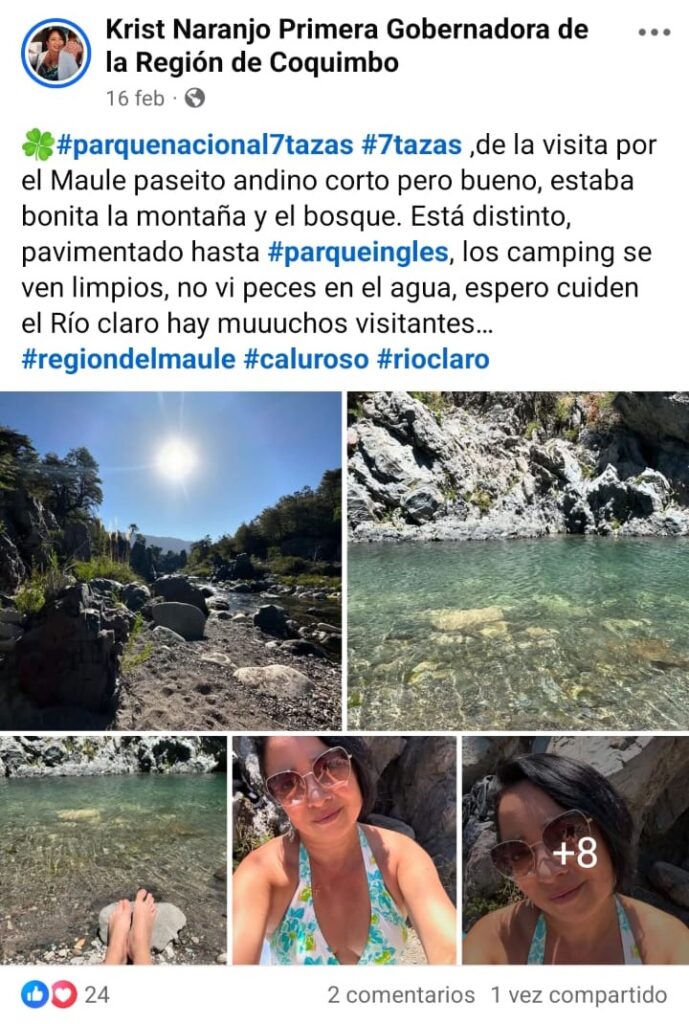Image resolution: width=689 pixels, height=1024 pixels.
Task: Click the globe public audience icon
Action: pyautogui.click(x=195, y=98)
